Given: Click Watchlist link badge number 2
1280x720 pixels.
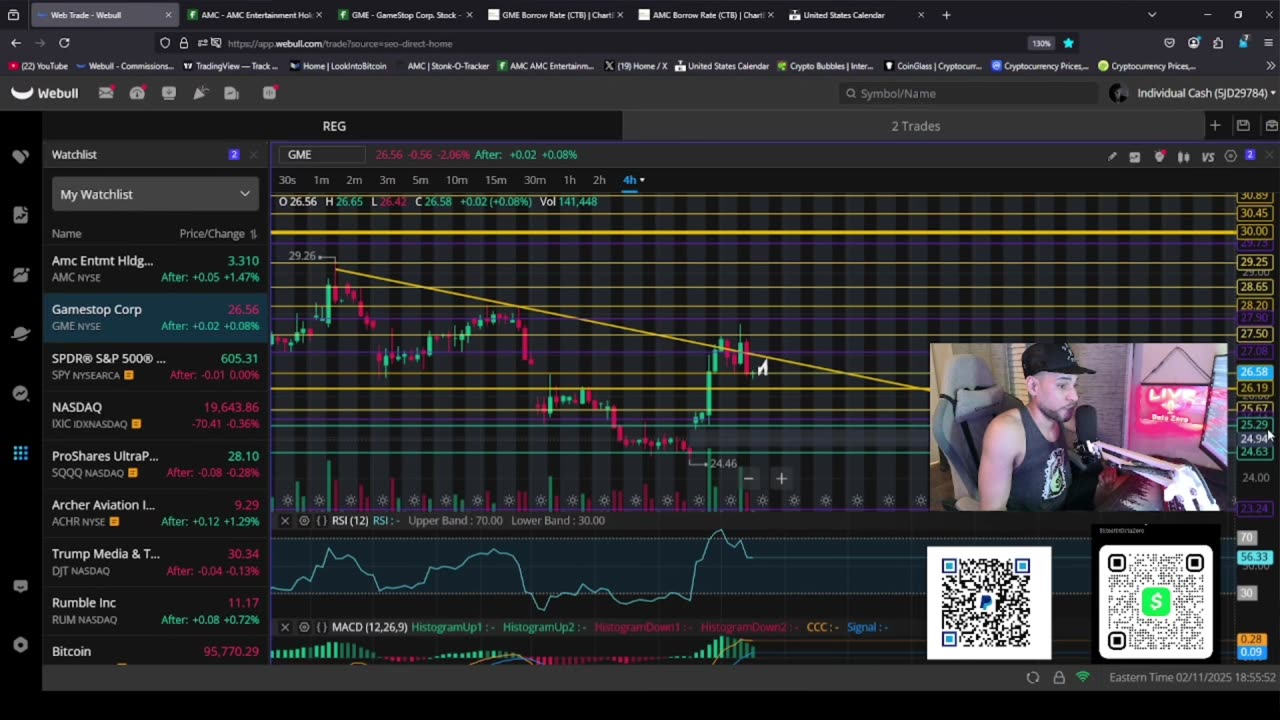Looking at the screenshot, I should [234, 155].
